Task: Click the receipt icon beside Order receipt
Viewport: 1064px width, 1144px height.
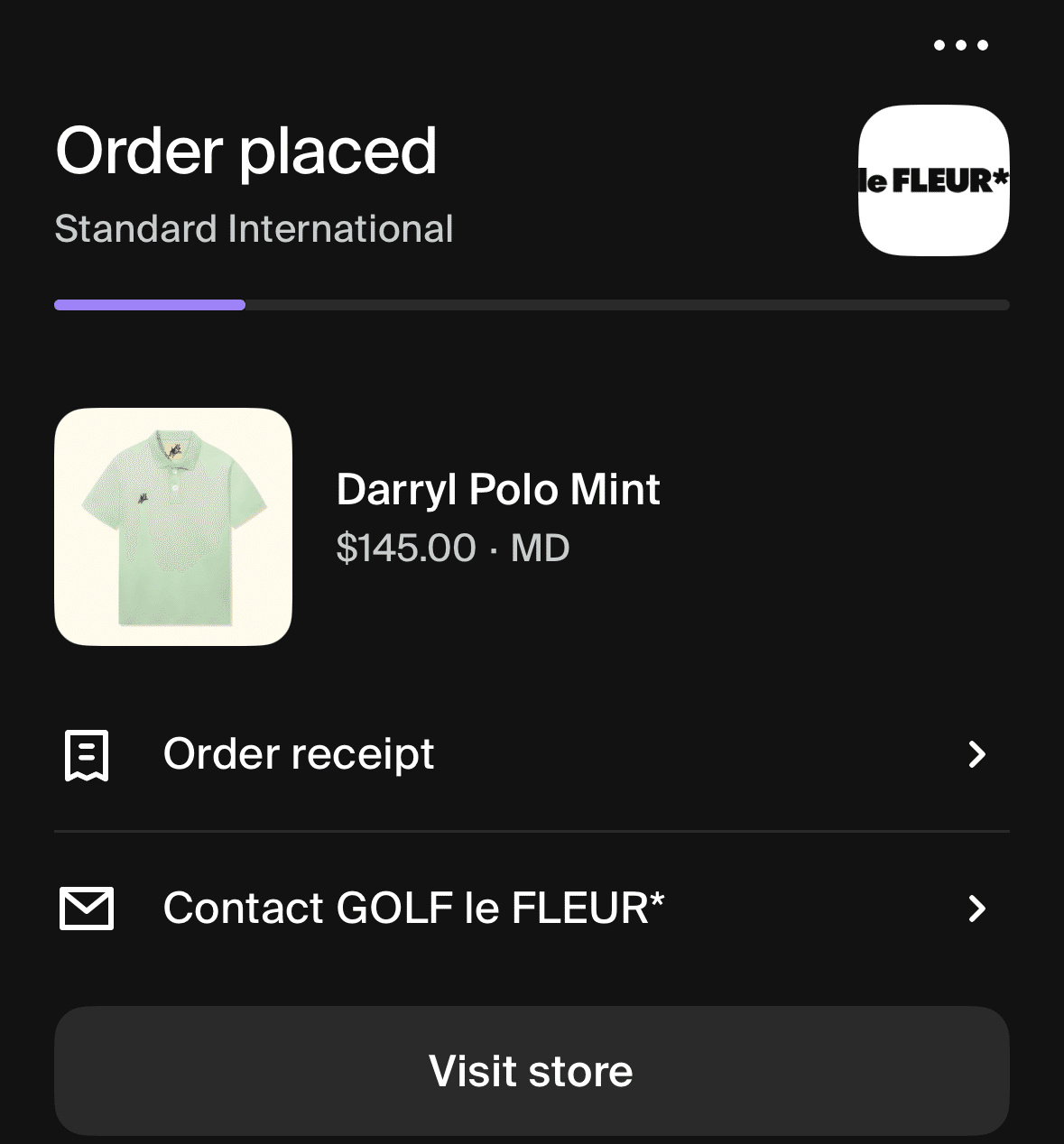Action: pos(87,755)
